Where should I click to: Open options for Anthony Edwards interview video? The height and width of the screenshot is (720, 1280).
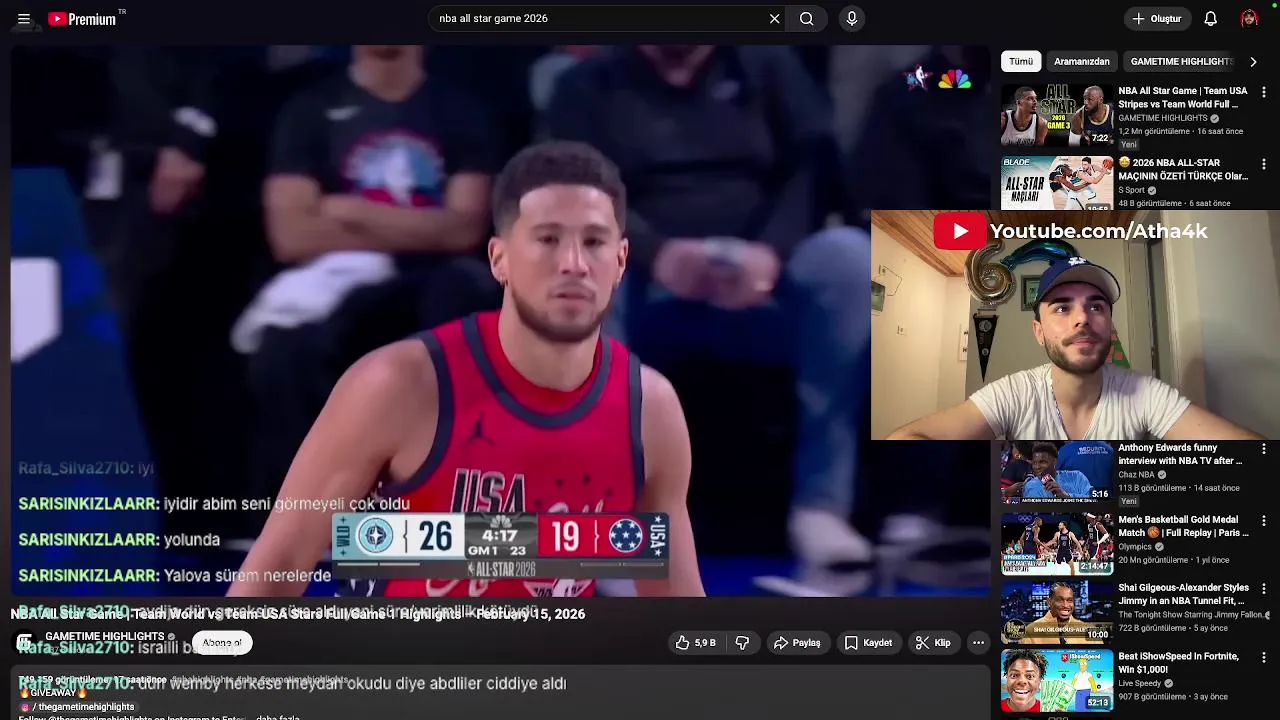tap(1264, 449)
